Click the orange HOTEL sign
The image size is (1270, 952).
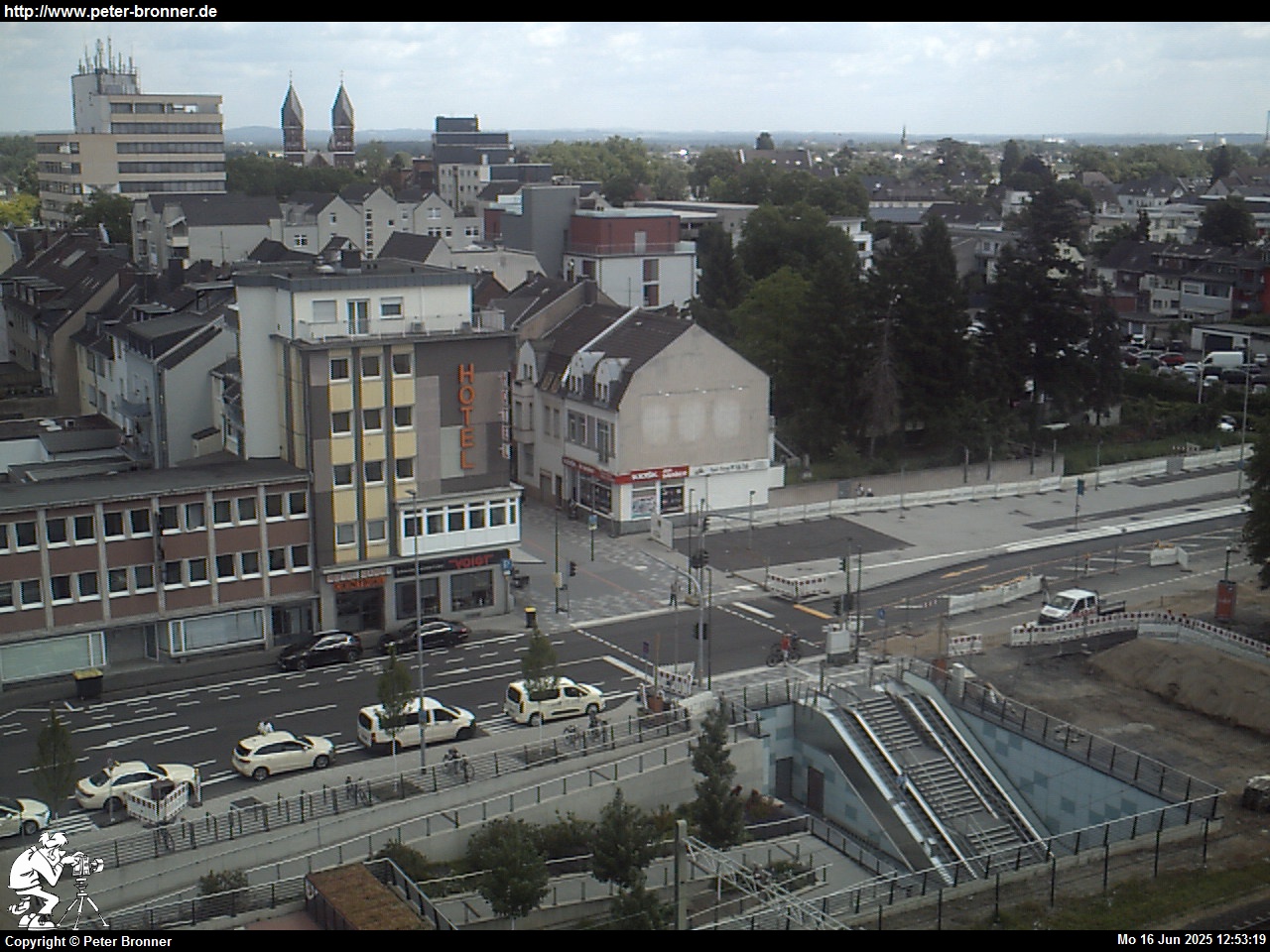[x=466, y=416]
